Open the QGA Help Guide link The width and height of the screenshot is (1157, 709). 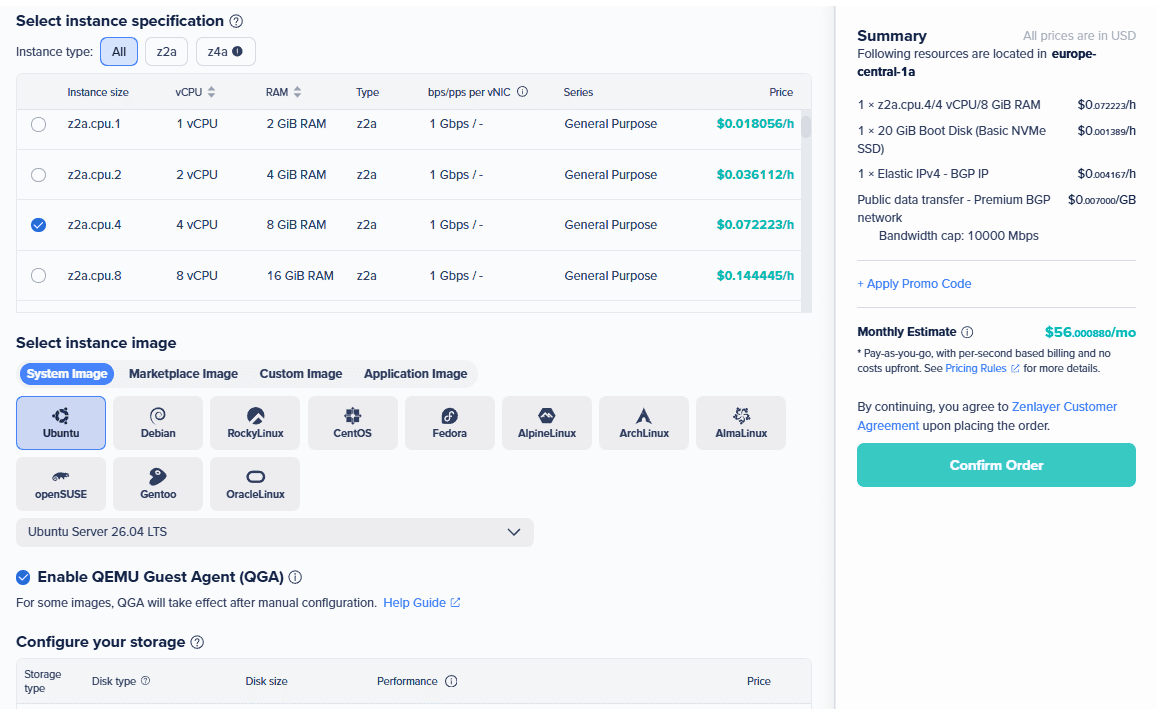point(415,603)
